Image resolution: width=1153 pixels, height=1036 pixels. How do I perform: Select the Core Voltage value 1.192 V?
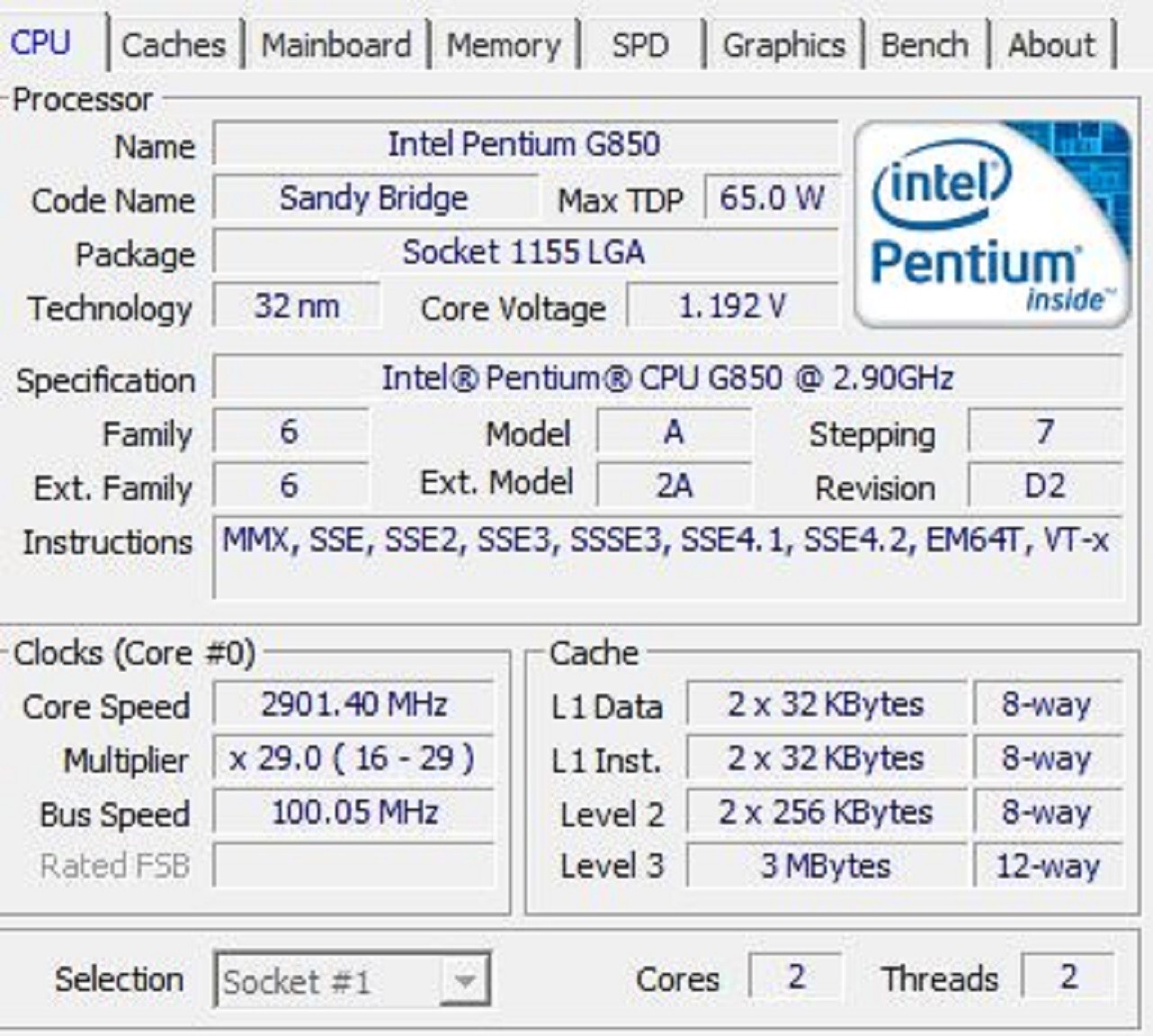tap(732, 306)
